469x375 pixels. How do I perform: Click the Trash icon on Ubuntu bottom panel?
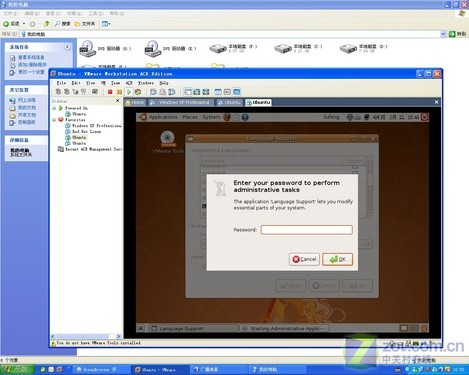pyautogui.click(x=424, y=328)
